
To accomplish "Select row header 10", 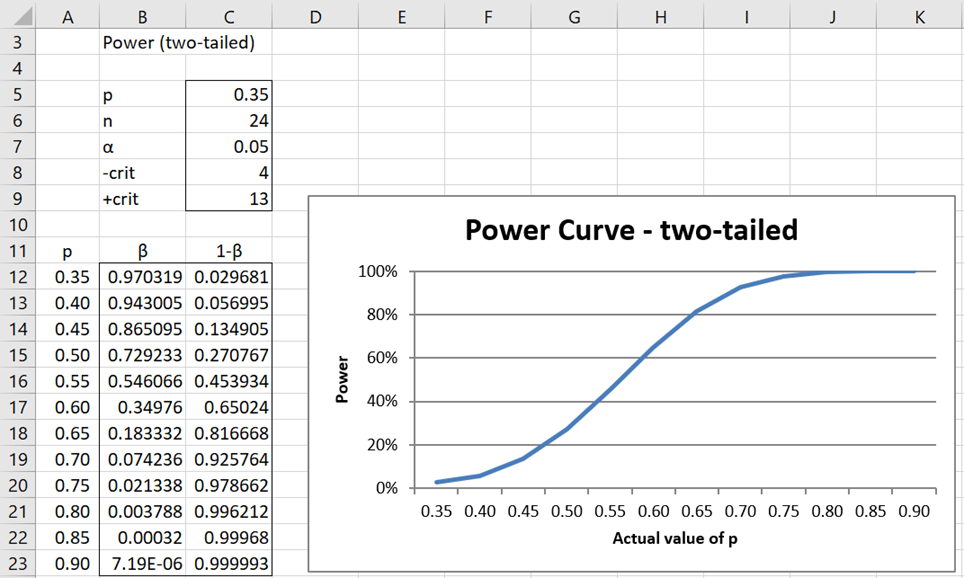I will 18,225.
